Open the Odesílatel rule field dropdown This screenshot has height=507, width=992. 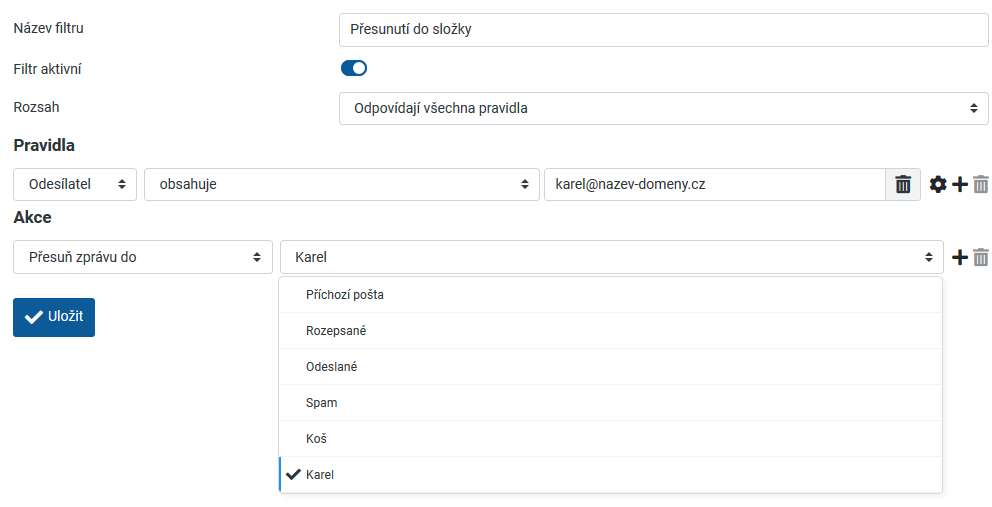coord(75,185)
